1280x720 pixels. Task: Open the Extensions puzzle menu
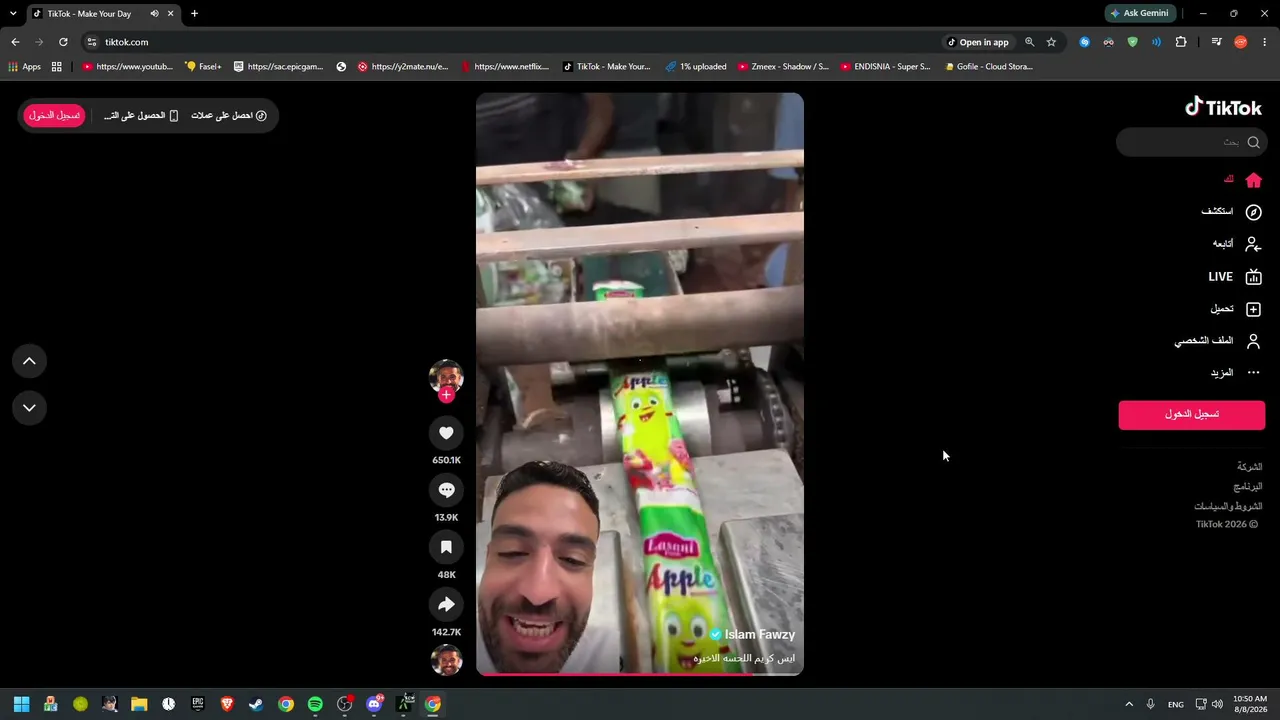[1181, 42]
